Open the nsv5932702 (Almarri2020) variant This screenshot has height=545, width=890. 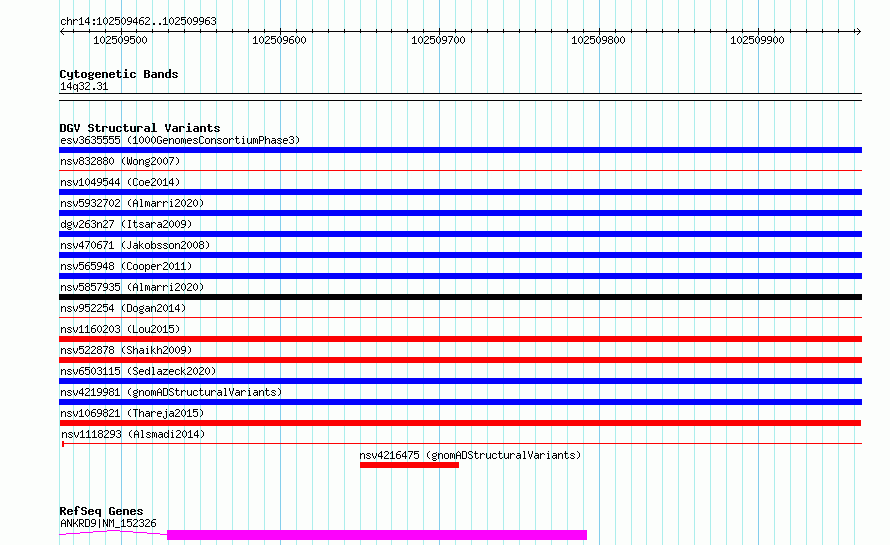pos(132,203)
